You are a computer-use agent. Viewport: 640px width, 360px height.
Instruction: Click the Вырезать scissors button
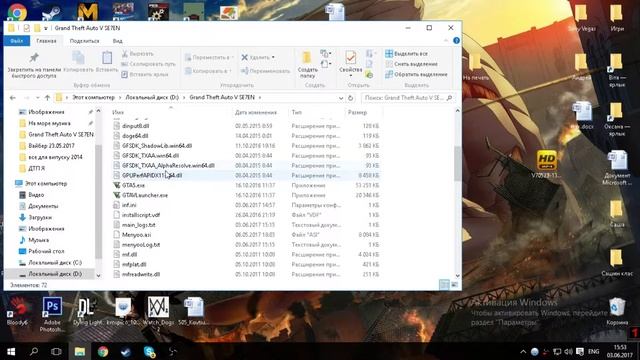tap(137, 53)
